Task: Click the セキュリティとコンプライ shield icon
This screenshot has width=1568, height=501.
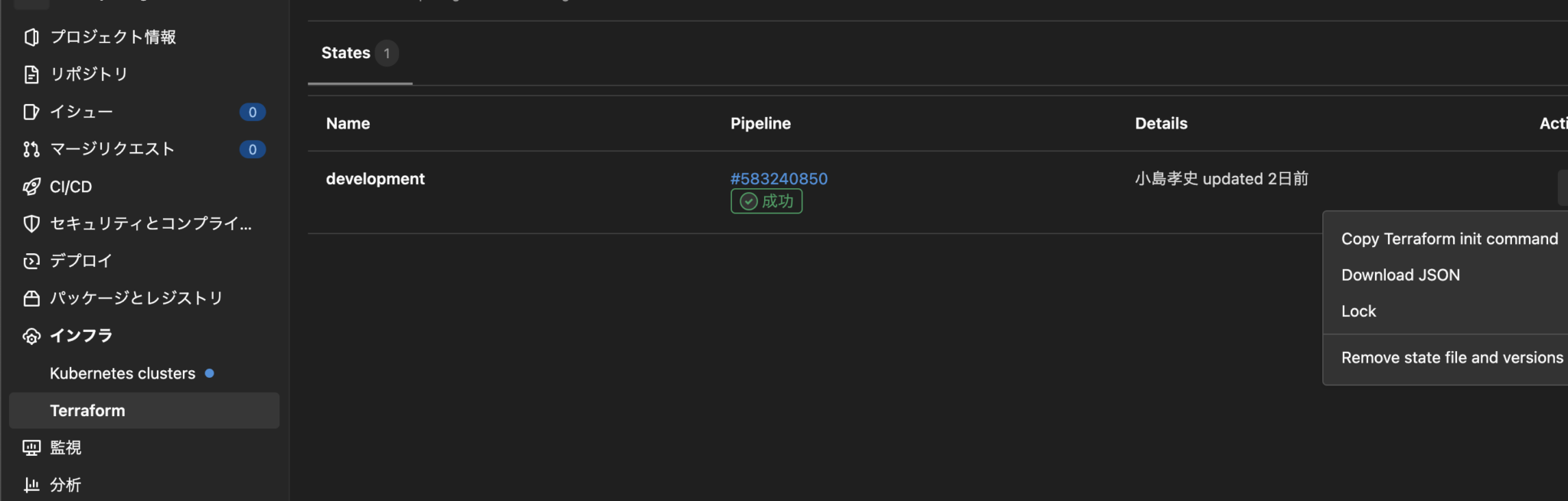Action: pyautogui.click(x=31, y=223)
